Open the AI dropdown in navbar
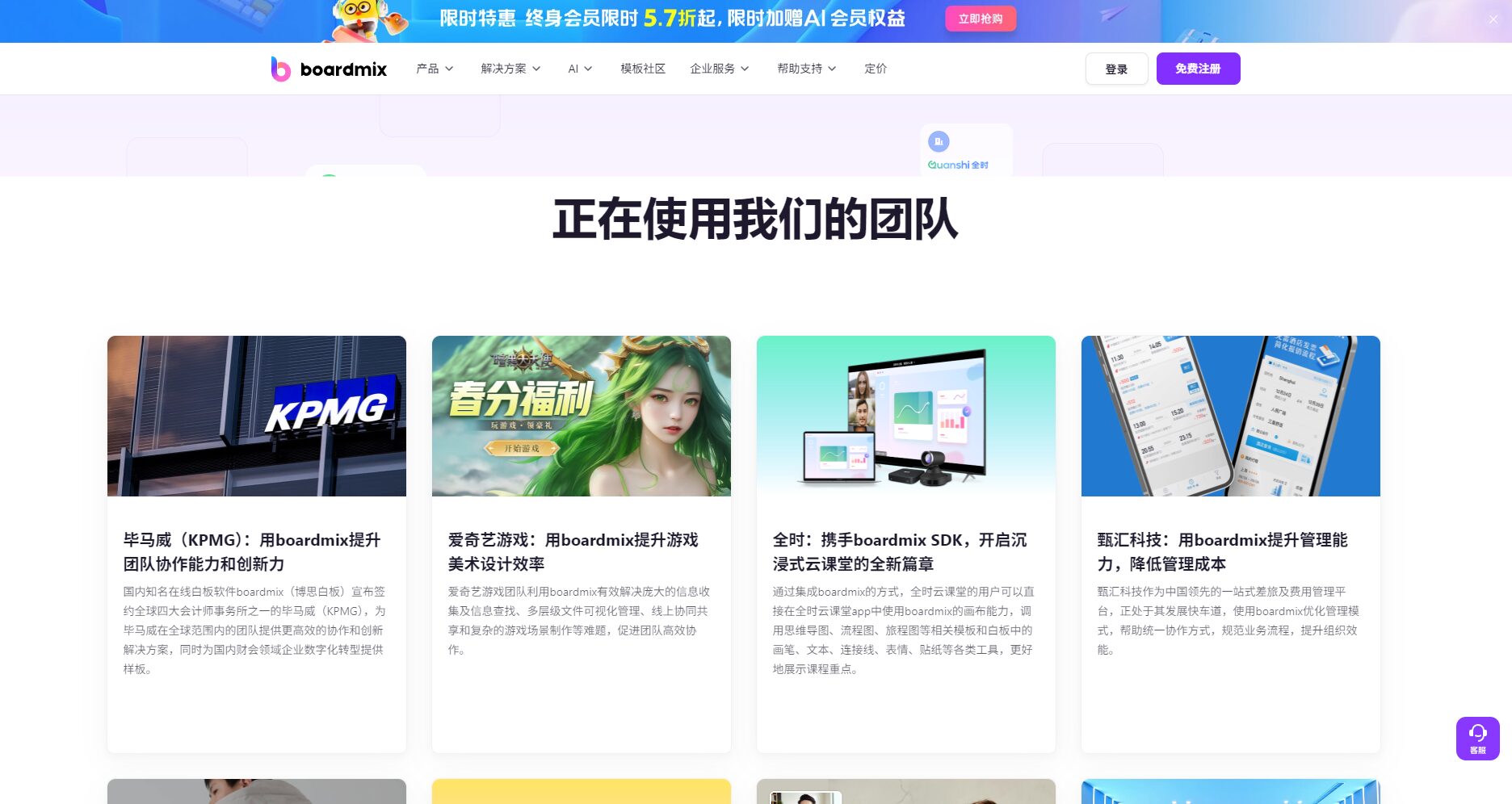1512x804 pixels. pyautogui.click(x=579, y=69)
